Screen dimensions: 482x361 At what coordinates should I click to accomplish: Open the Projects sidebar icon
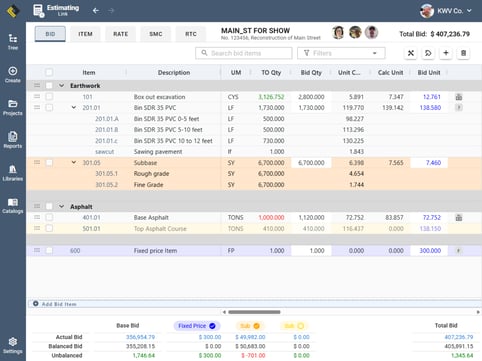(x=13, y=107)
